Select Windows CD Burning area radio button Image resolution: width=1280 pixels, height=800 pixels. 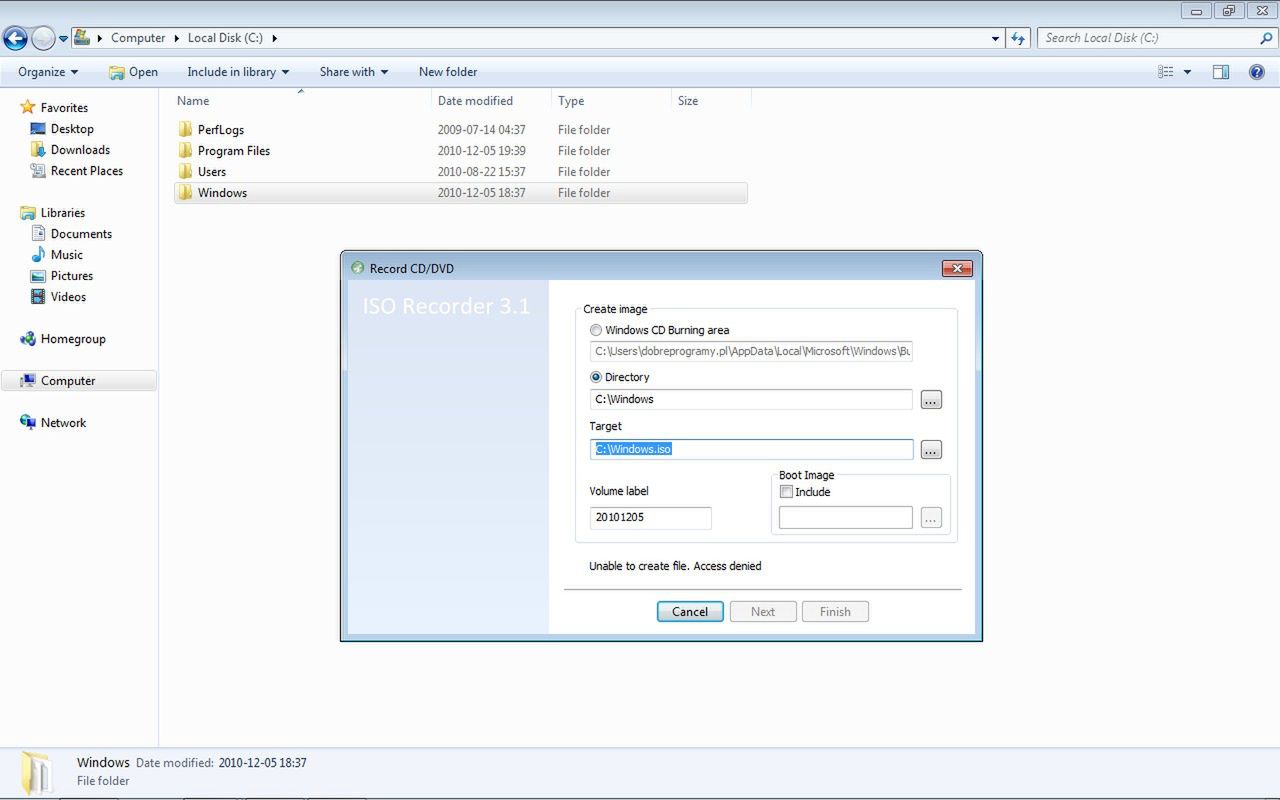(x=596, y=330)
